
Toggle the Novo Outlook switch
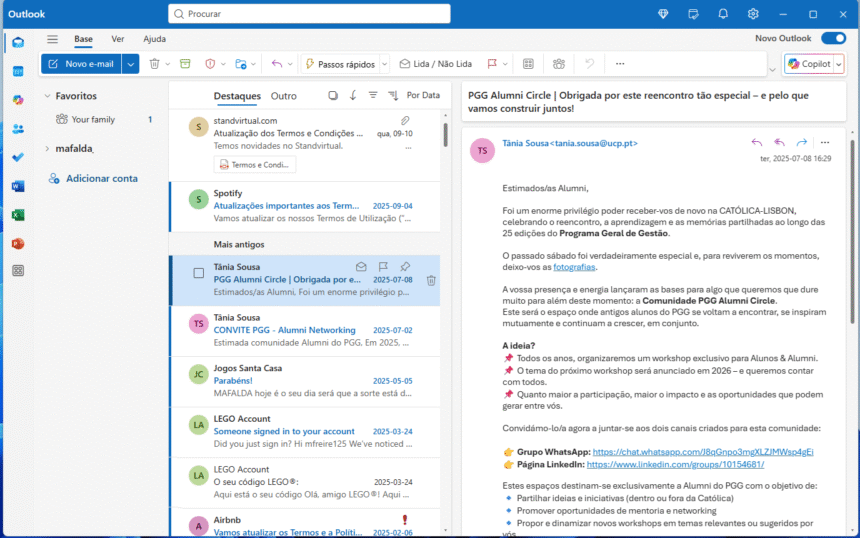pyautogui.click(x=832, y=38)
